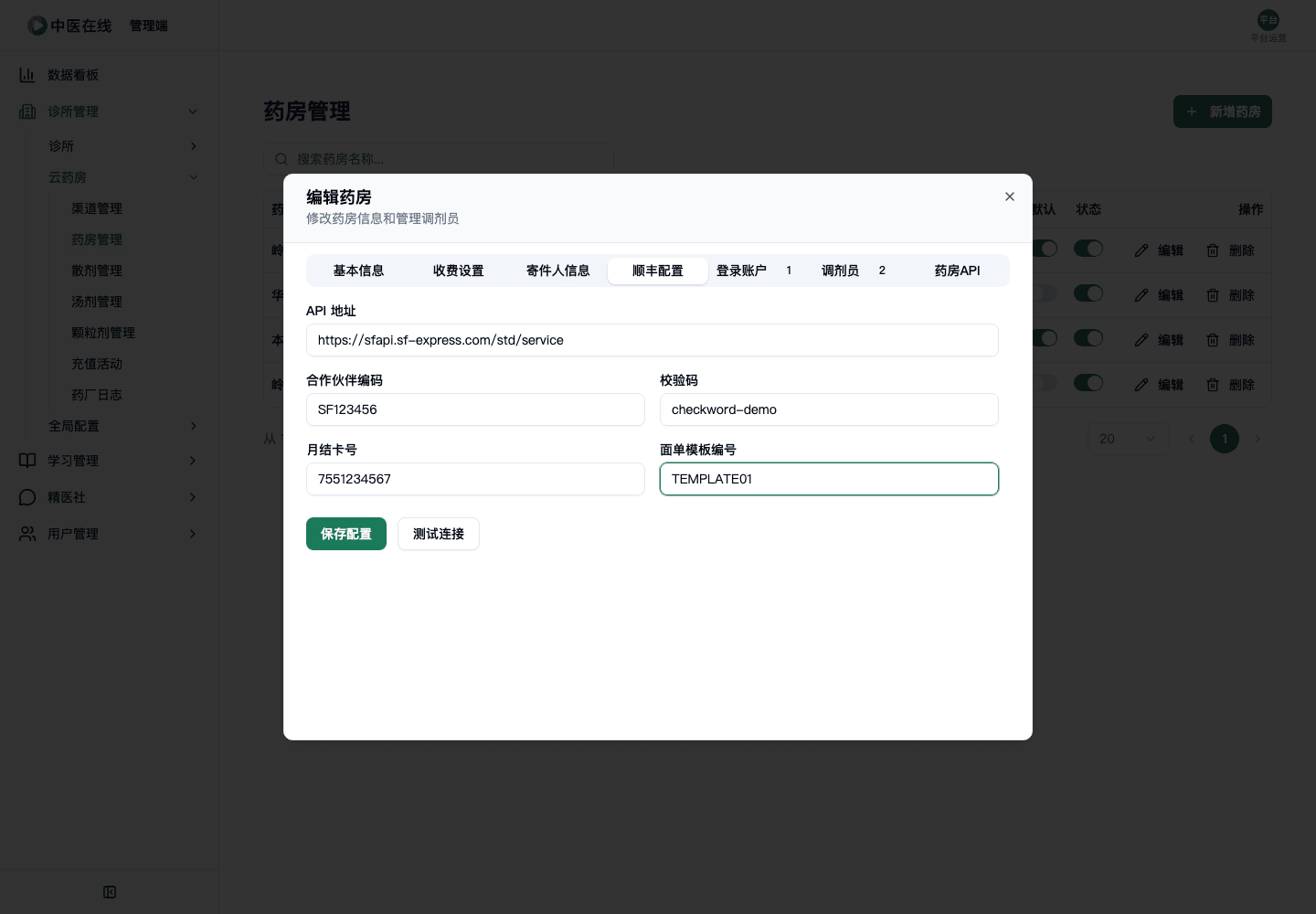Click pencil edit icon in third table row
Image resolution: width=1316 pixels, height=914 pixels.
(1141, 340)
